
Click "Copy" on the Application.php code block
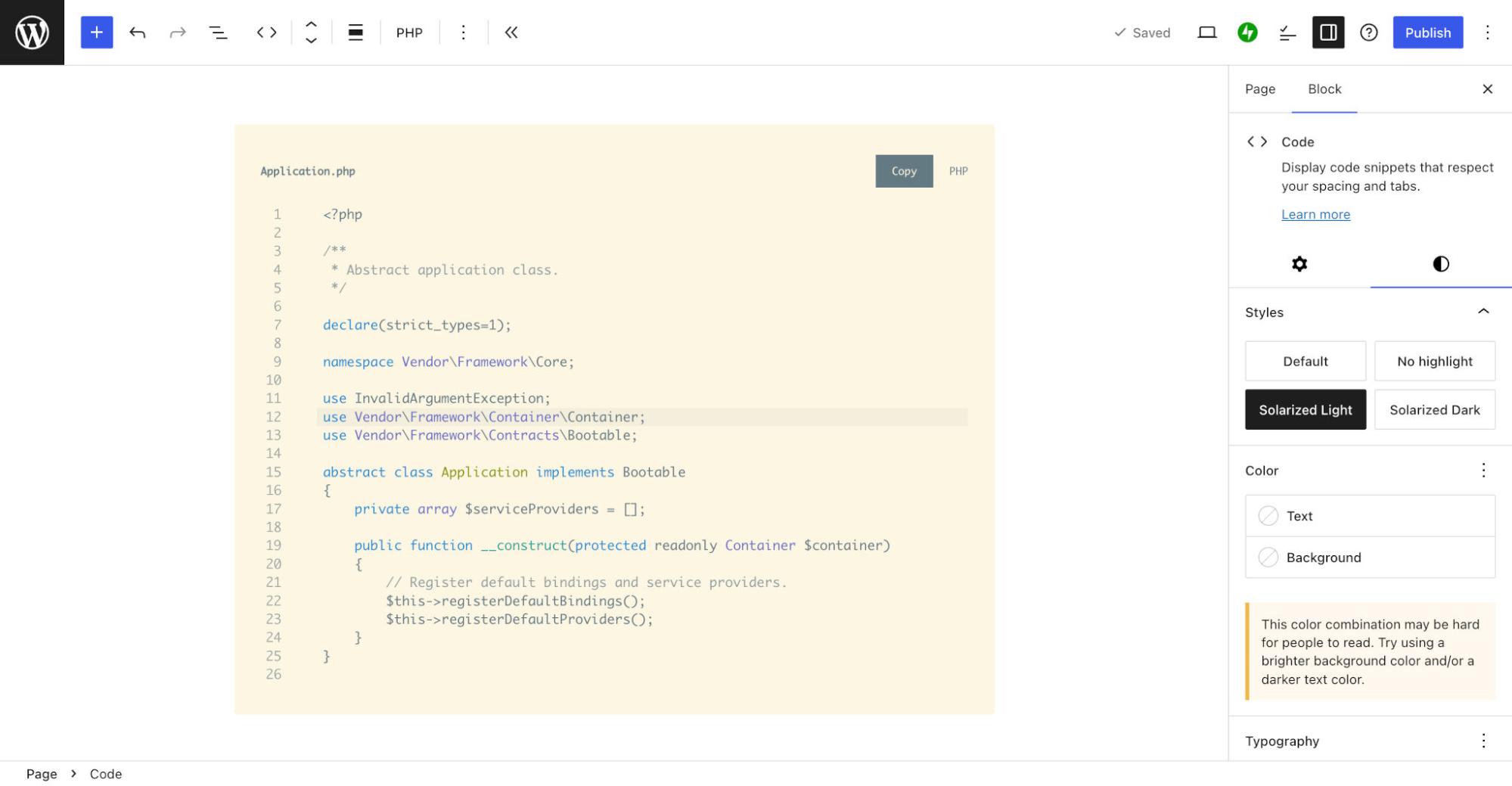point(903,171)
